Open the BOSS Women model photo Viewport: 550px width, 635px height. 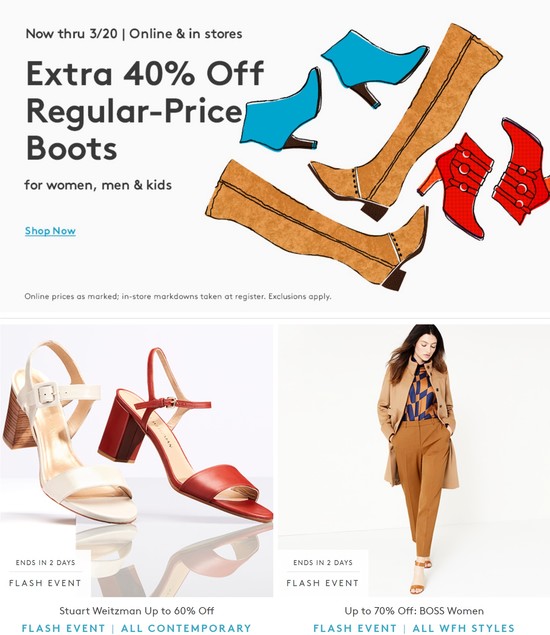tap(418, 460)
